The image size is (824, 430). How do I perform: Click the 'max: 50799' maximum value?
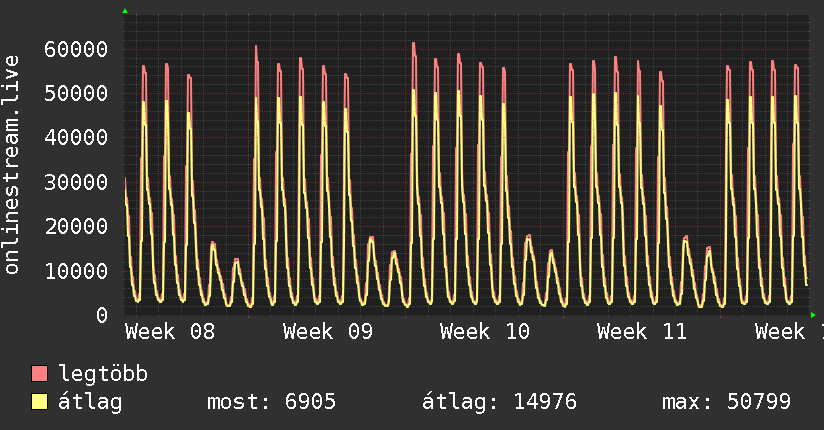tap(726, 402)
